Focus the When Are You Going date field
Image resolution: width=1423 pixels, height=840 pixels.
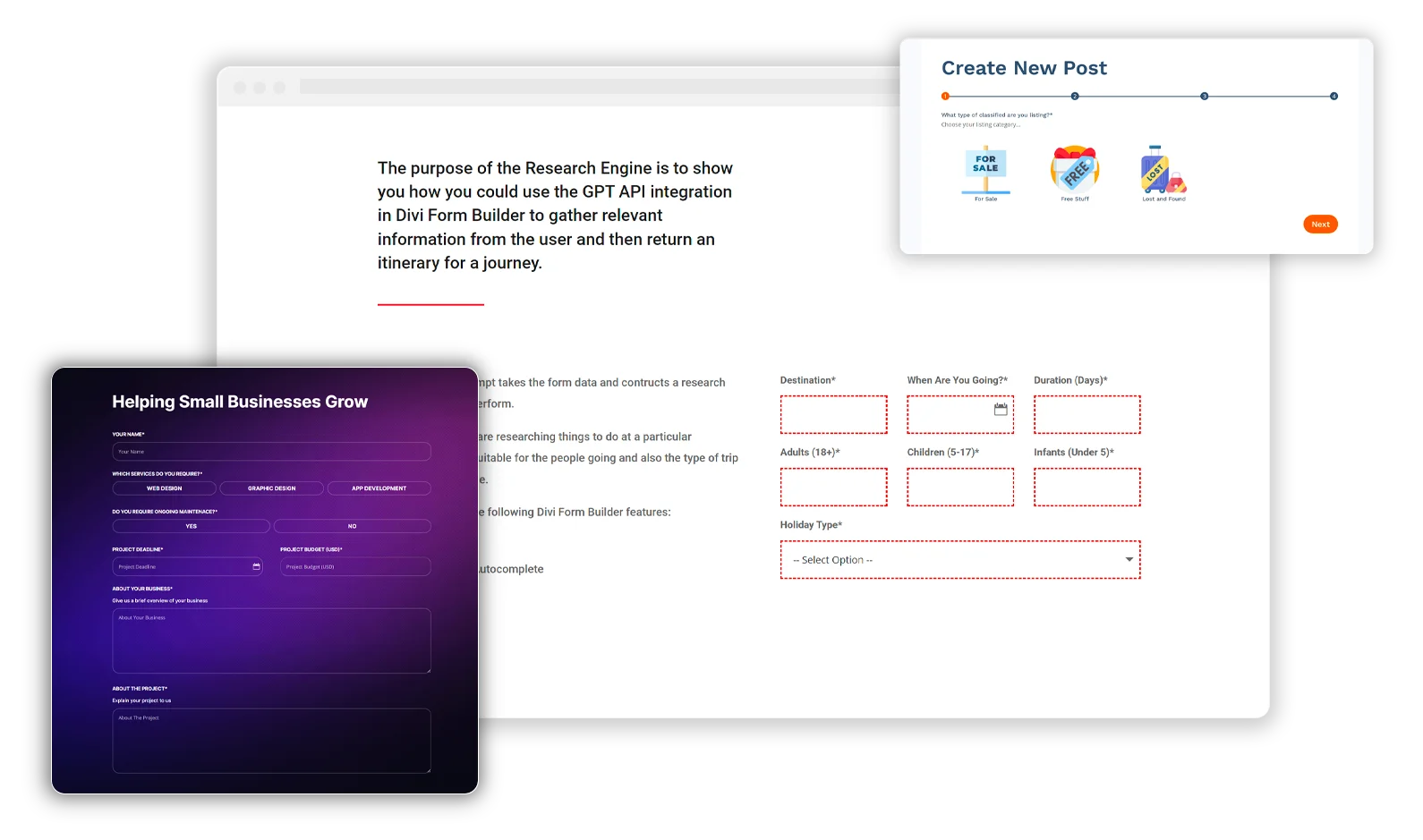[960, 415]
